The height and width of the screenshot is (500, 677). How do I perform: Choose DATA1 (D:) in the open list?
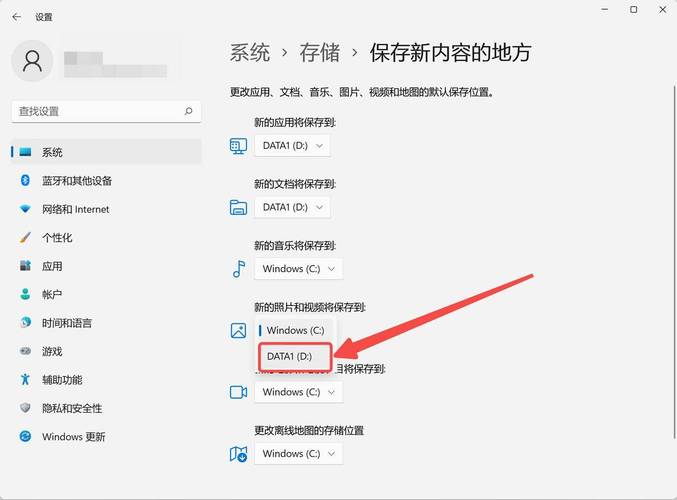click(x=295, y=357)
